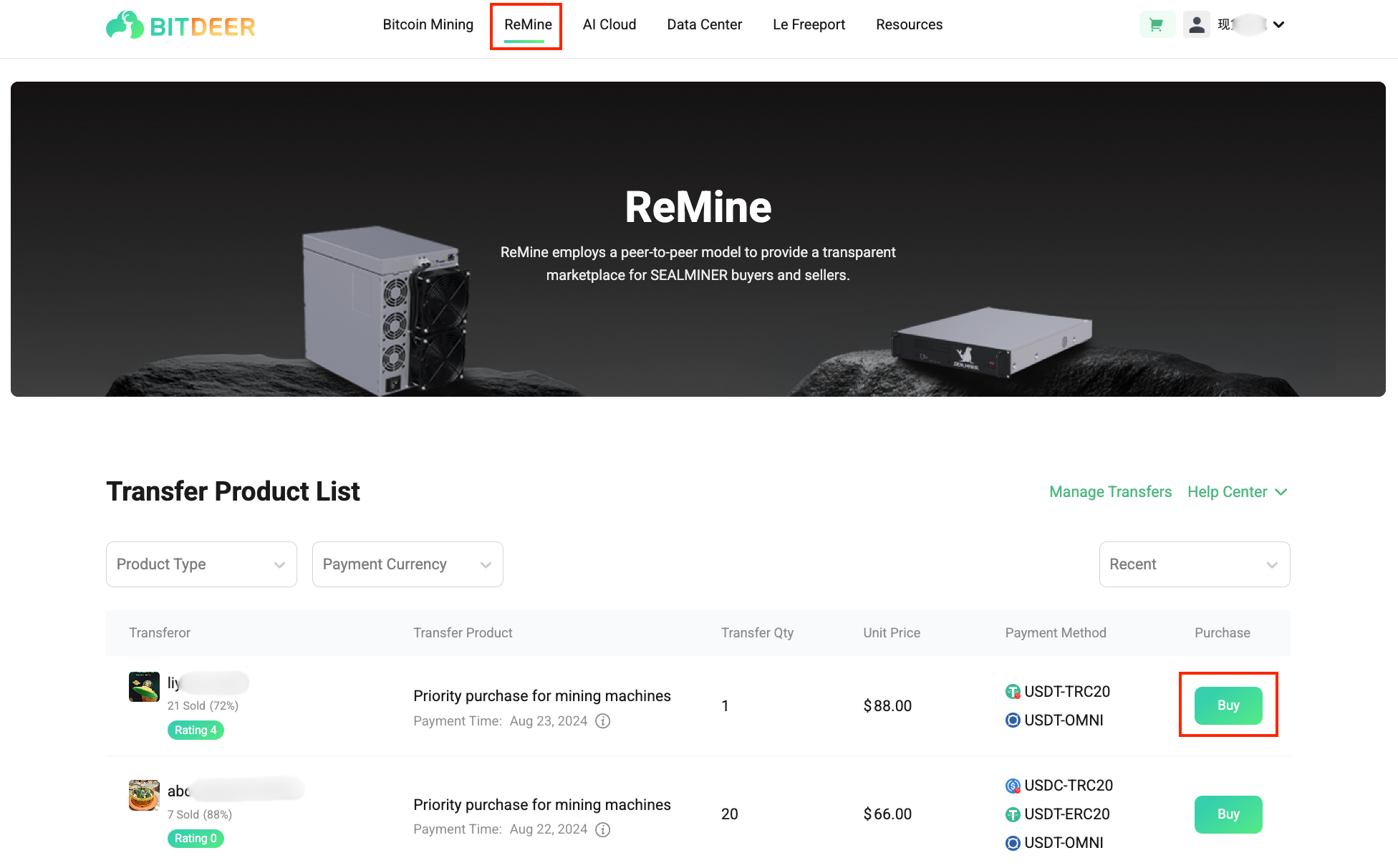Click the '21 Sold (72%)' text
Screen dimensions: 1398x868
click(203, 706)
